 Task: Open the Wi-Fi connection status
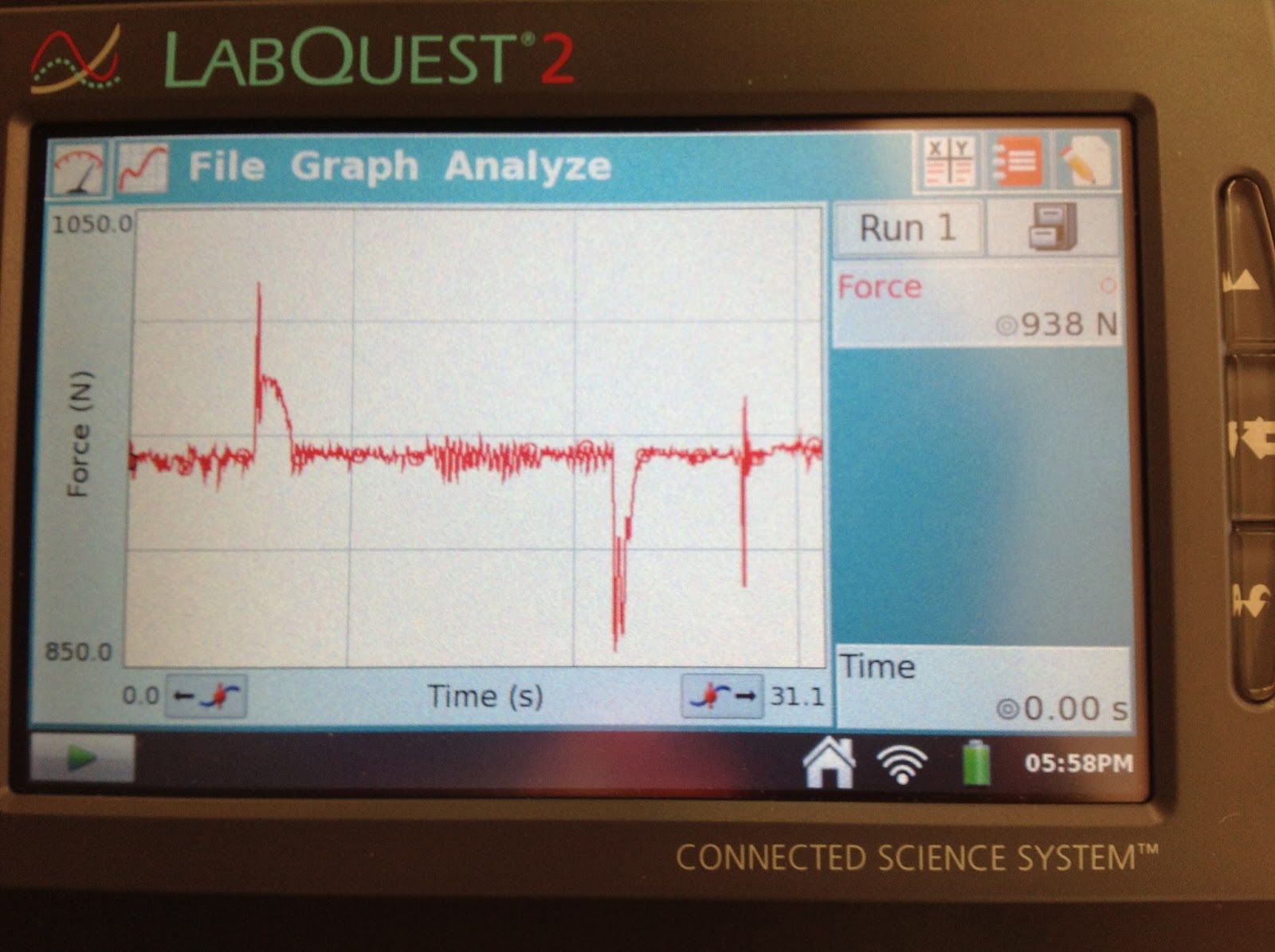(902, 764)
